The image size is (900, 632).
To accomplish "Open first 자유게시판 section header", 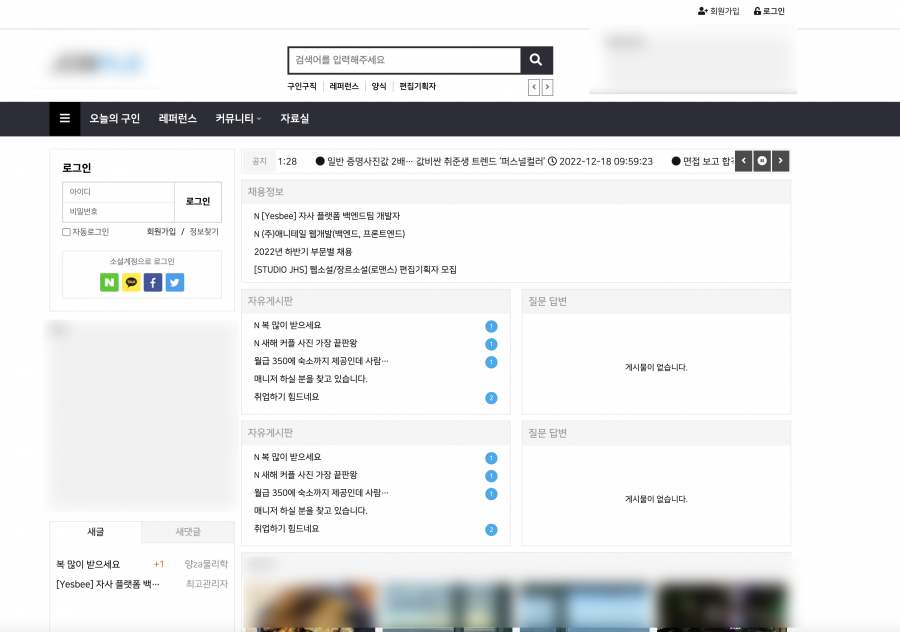I will click(x=270, y=301).
